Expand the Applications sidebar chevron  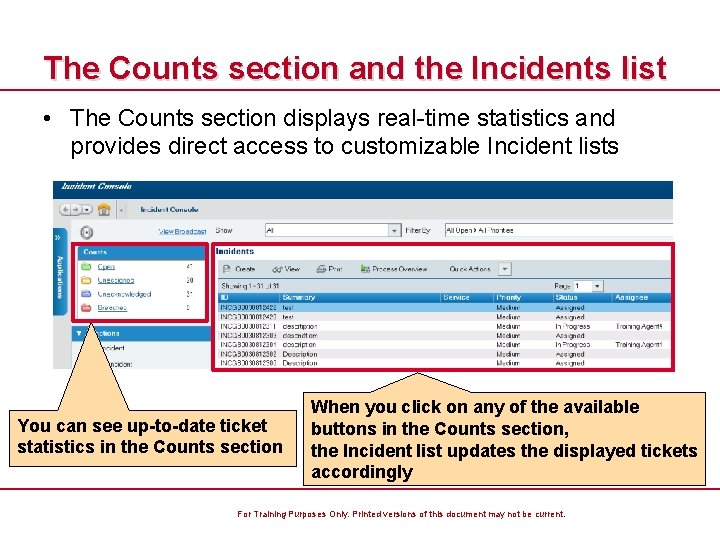pos(58,238)
